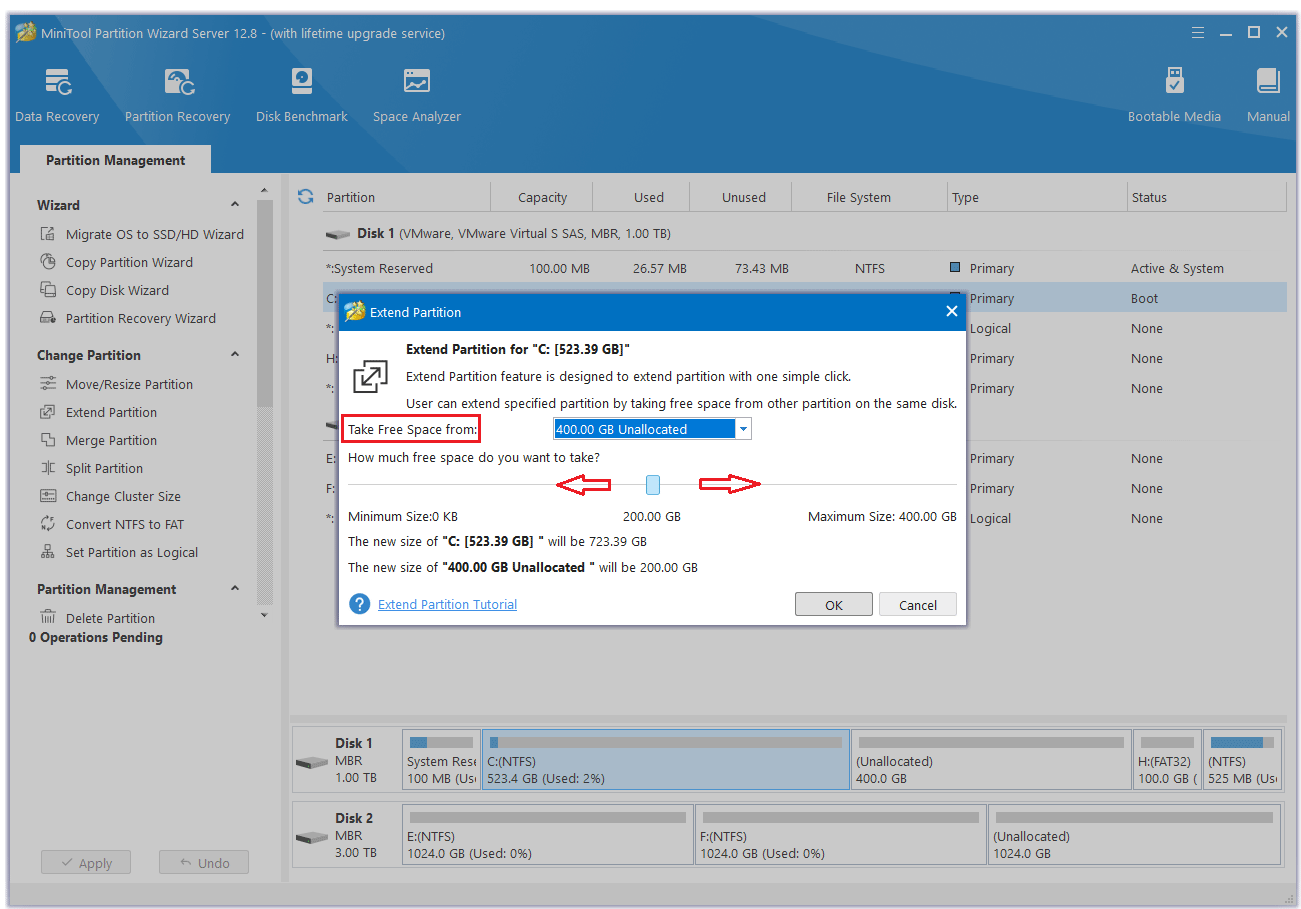Select the F:(NTFS) block on Disk 2
This screenshot has height=909, width=1301.
click(841, 835)
